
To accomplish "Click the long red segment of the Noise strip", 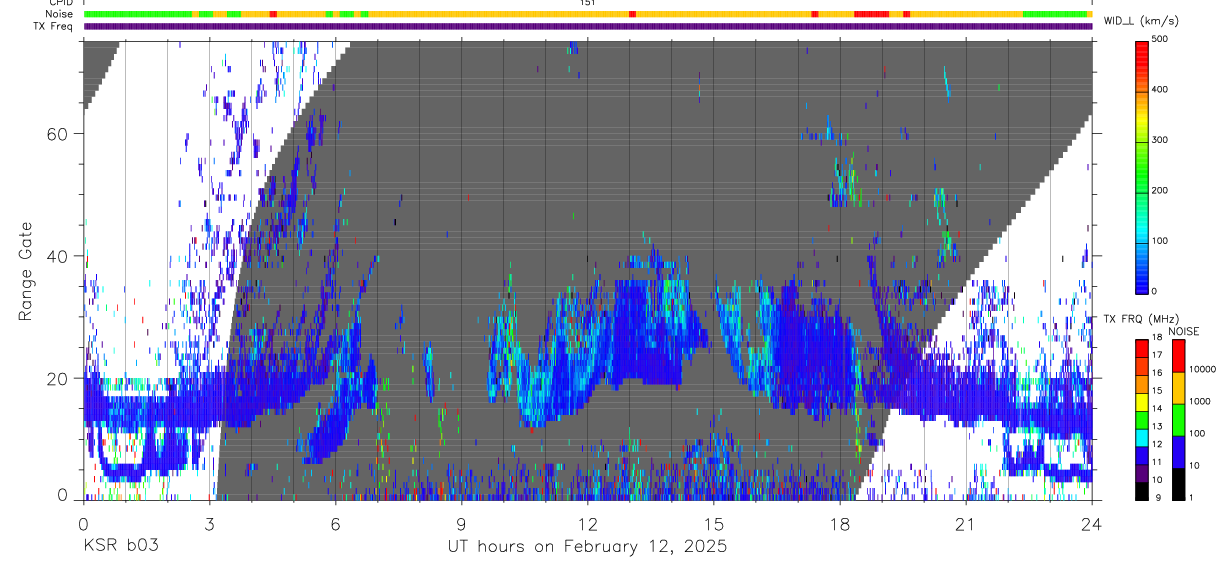I will [x=872, y=14].
